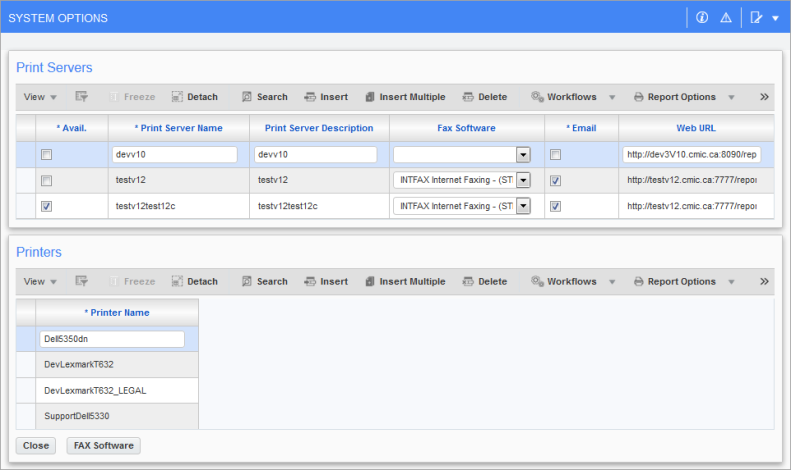Click Web URL field for devv10
Image resolution: width=791 pixels, height=470 pixels.
(692, 155)
